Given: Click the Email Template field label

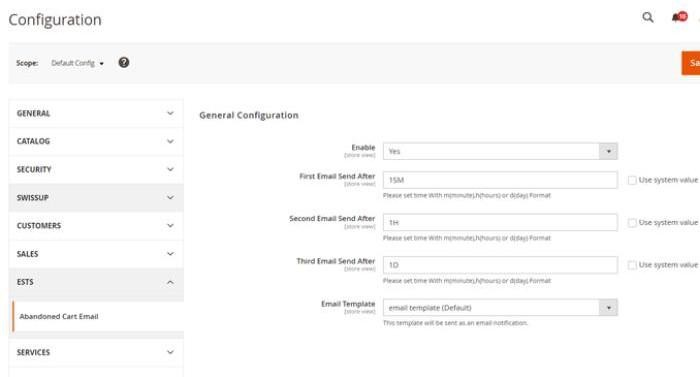Looking at the screenshot, I should pos(348,304).
